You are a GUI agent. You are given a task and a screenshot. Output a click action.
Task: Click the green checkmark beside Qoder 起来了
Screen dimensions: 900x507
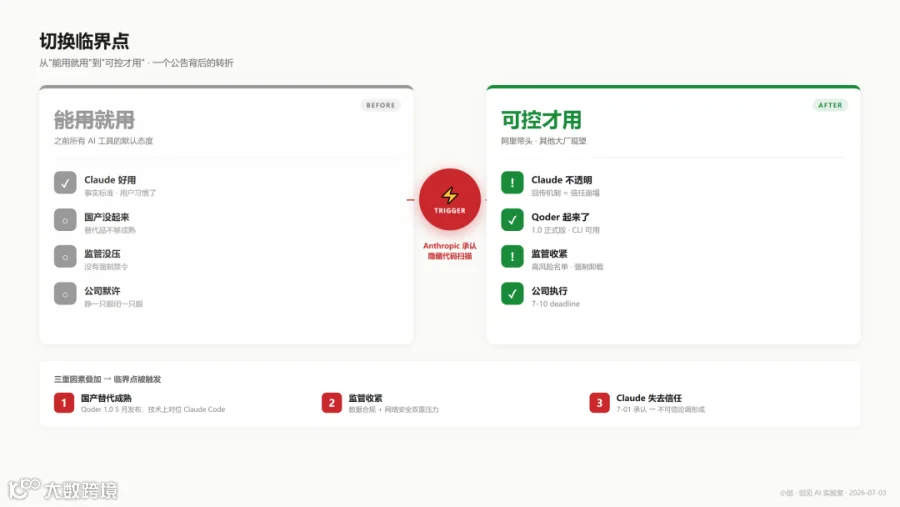[512, 220]
